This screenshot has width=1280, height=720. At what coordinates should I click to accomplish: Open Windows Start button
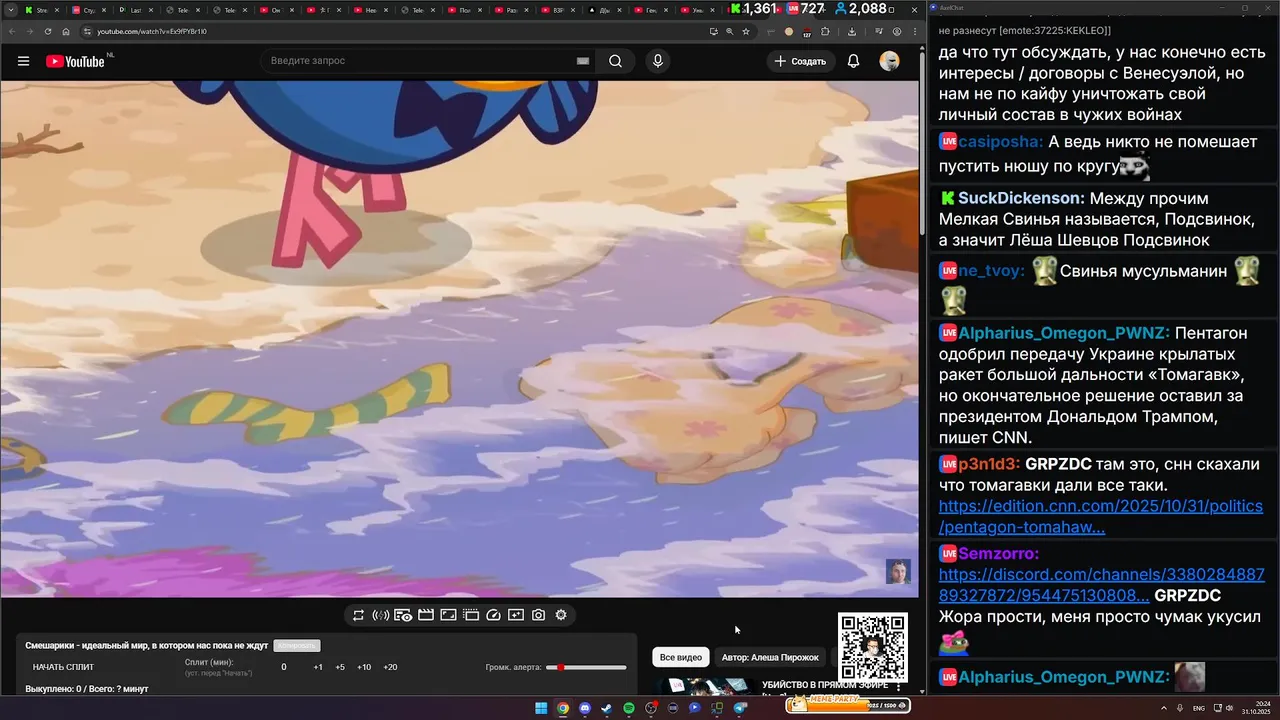pos(541,708)
